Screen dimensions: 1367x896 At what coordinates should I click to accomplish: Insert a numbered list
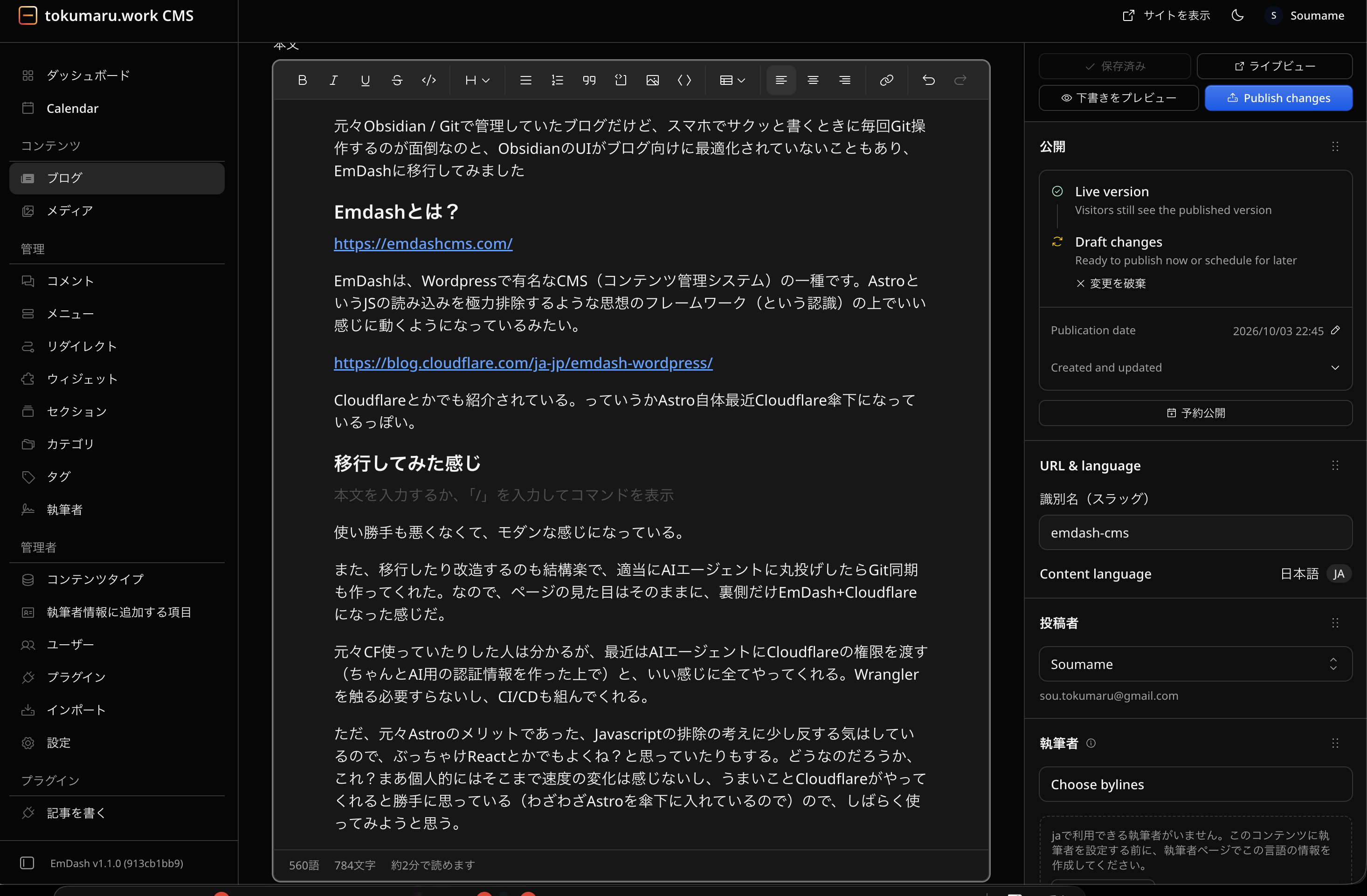tap(557, 80)
